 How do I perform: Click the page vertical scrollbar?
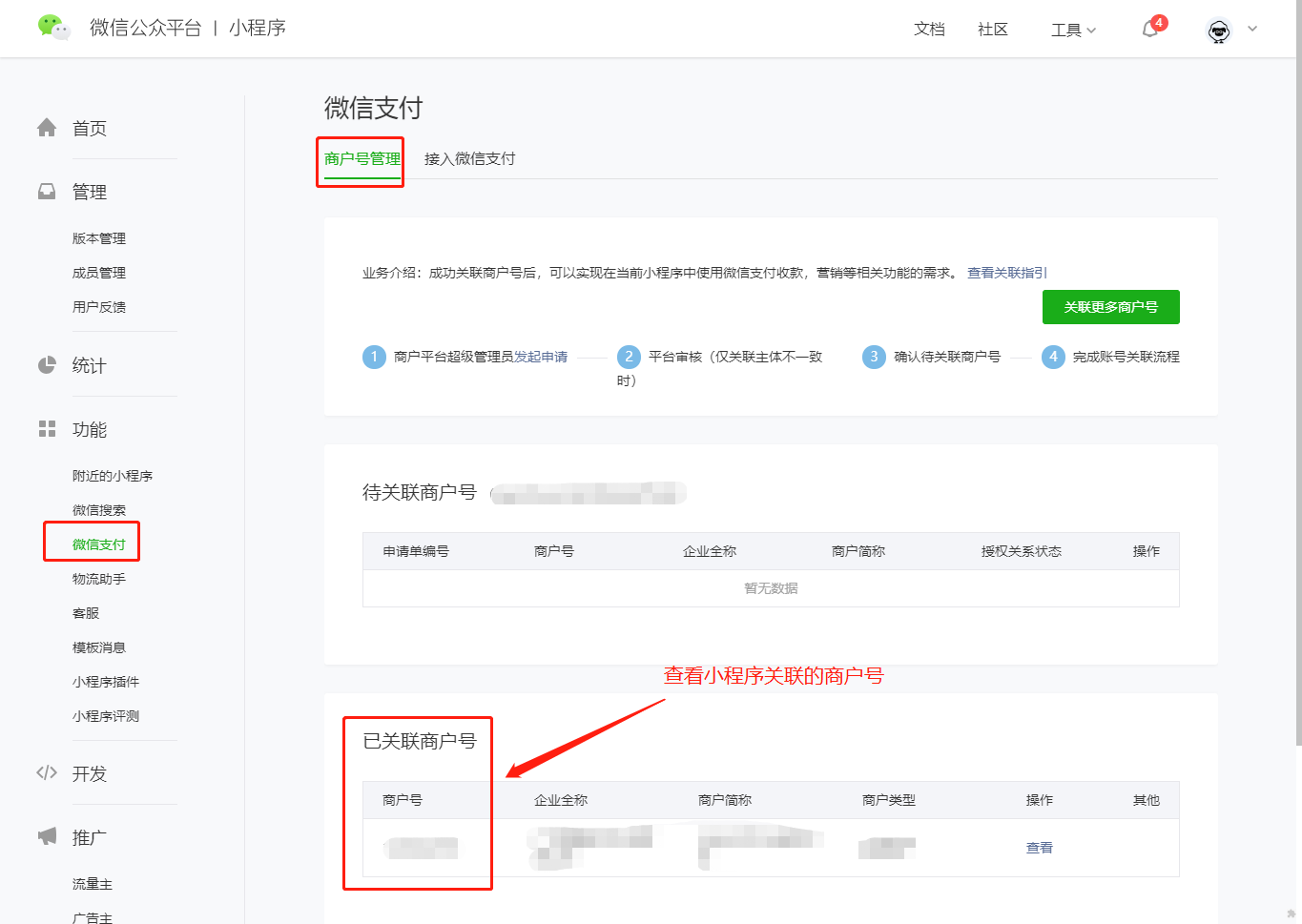1298,372
